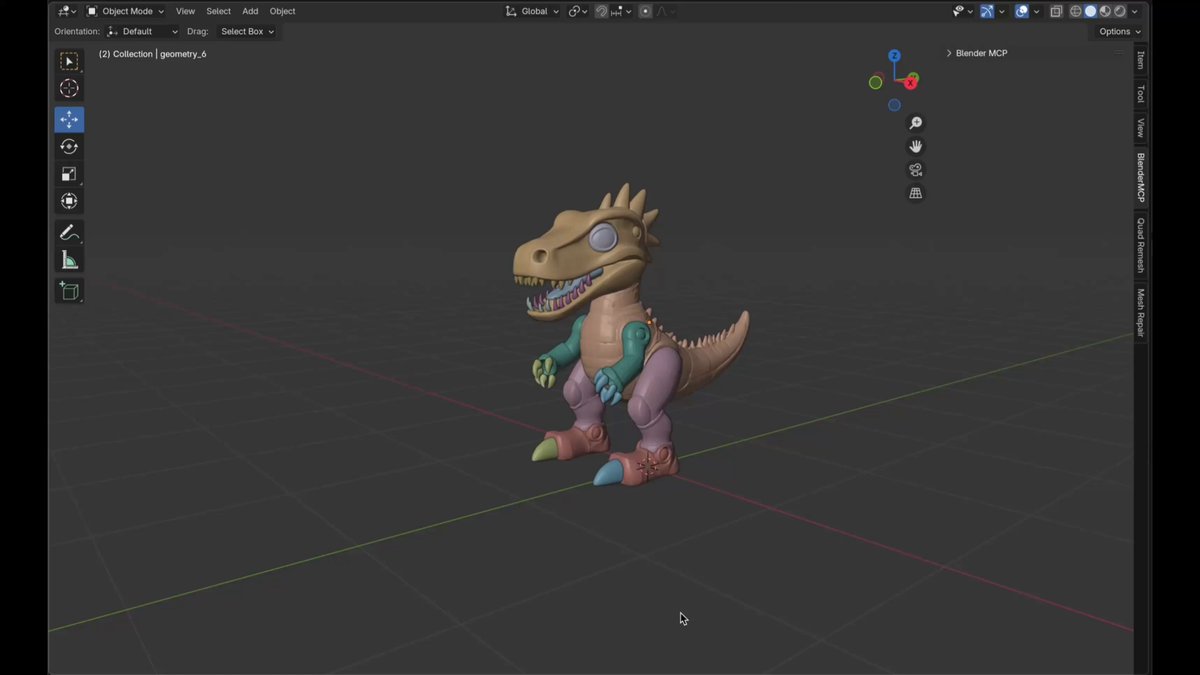The width and height of the screenshot is (1200, 675).
Task: Toggle viewport gizmos display
Action: coord(987,11)
